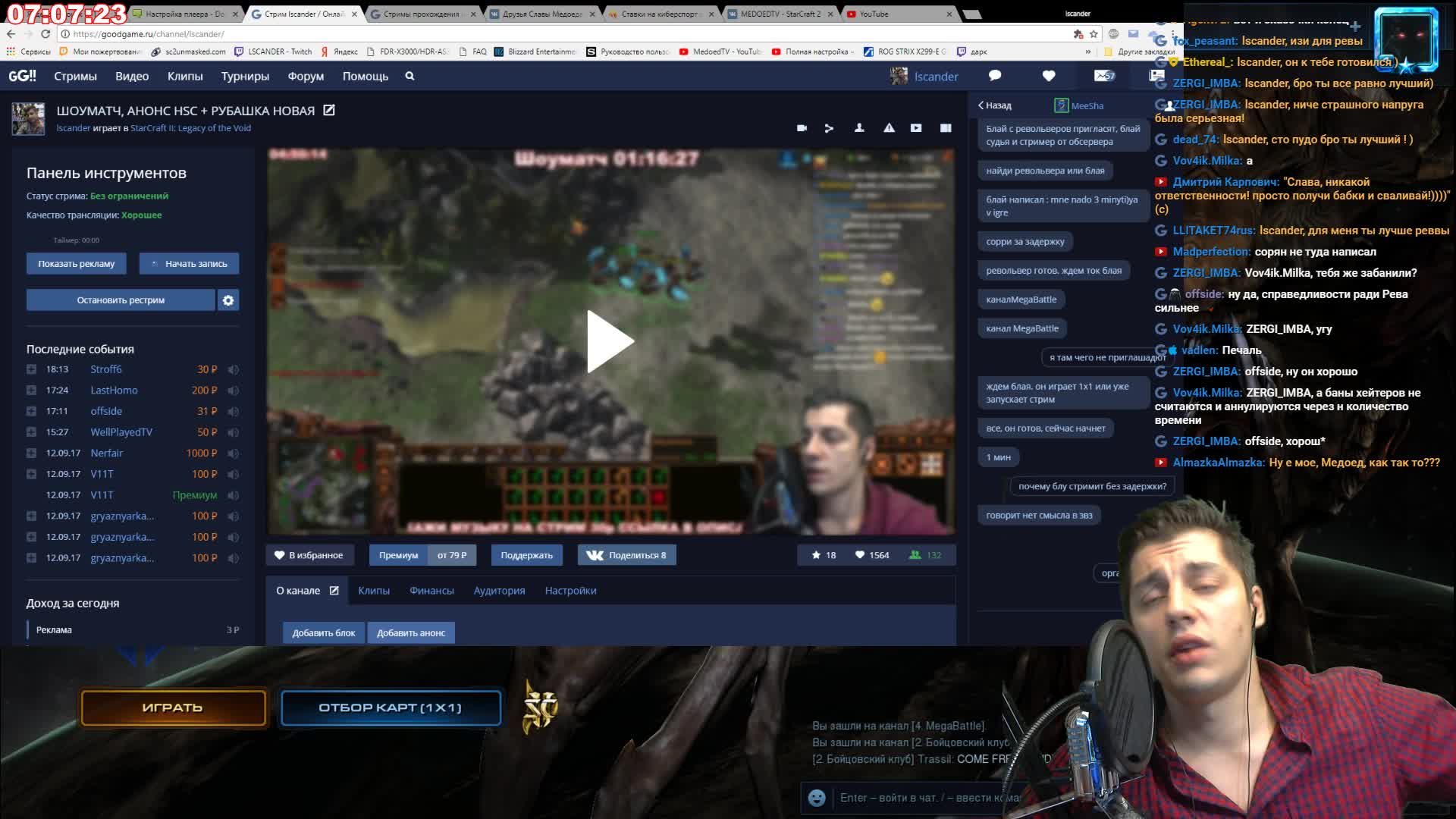Viewport: 1456px width, 819px height.
Task: Expand the WellPlayedTV event at 15:27
Action: pos(31,432)
